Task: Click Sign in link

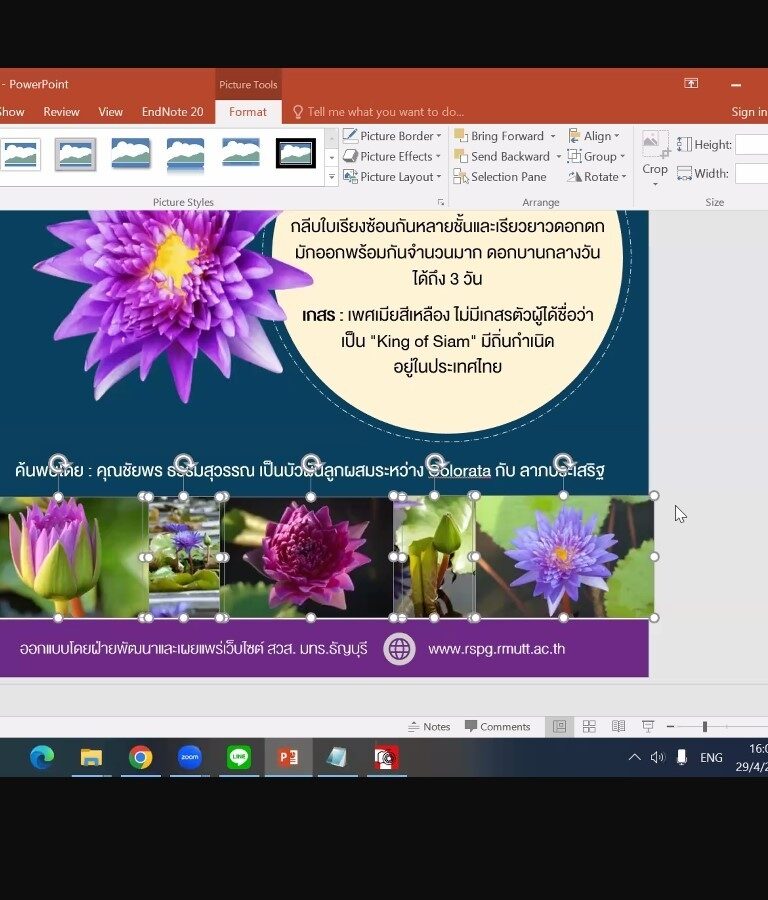Action: 749,112
